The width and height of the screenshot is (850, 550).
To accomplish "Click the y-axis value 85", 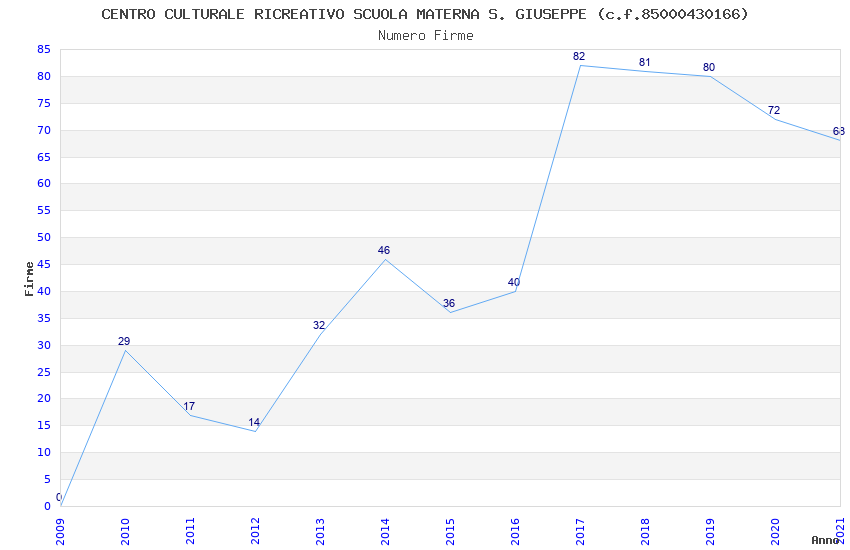I will [44, 50].
